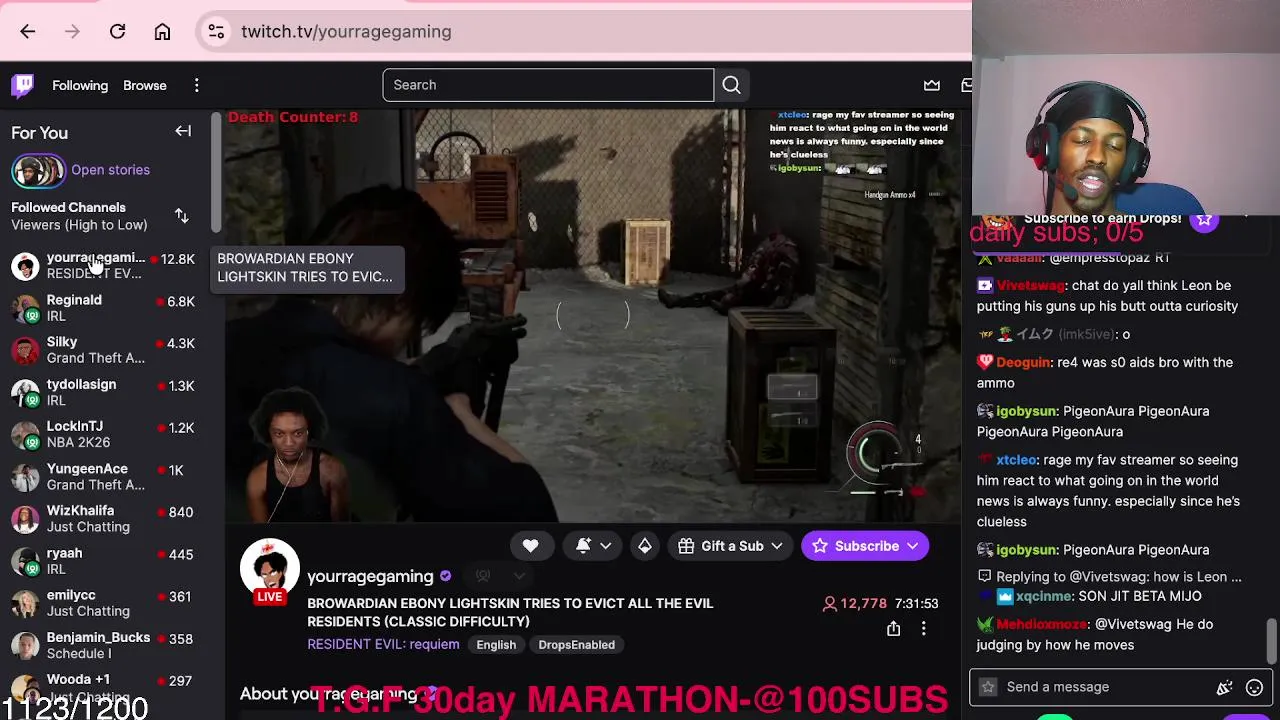Open Benjamin_Bucks Schedule I channel

(x=105, y=645)
